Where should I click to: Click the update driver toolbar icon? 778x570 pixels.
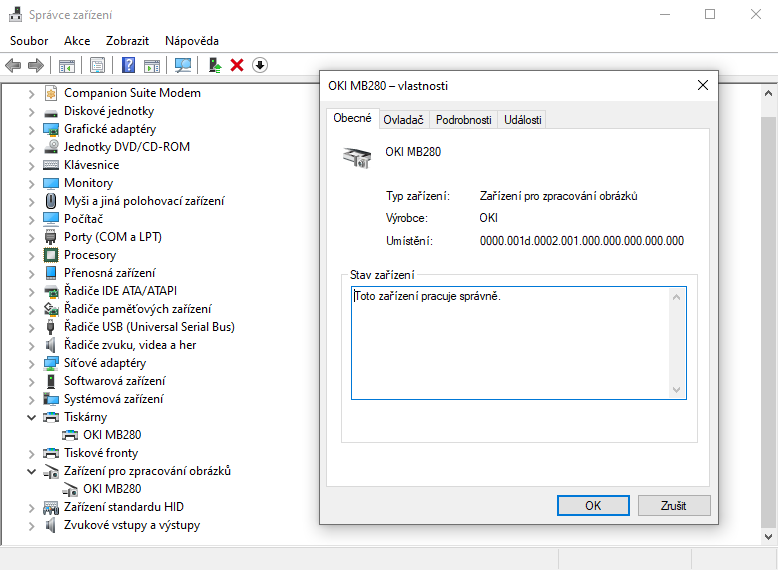coord(214,65)
